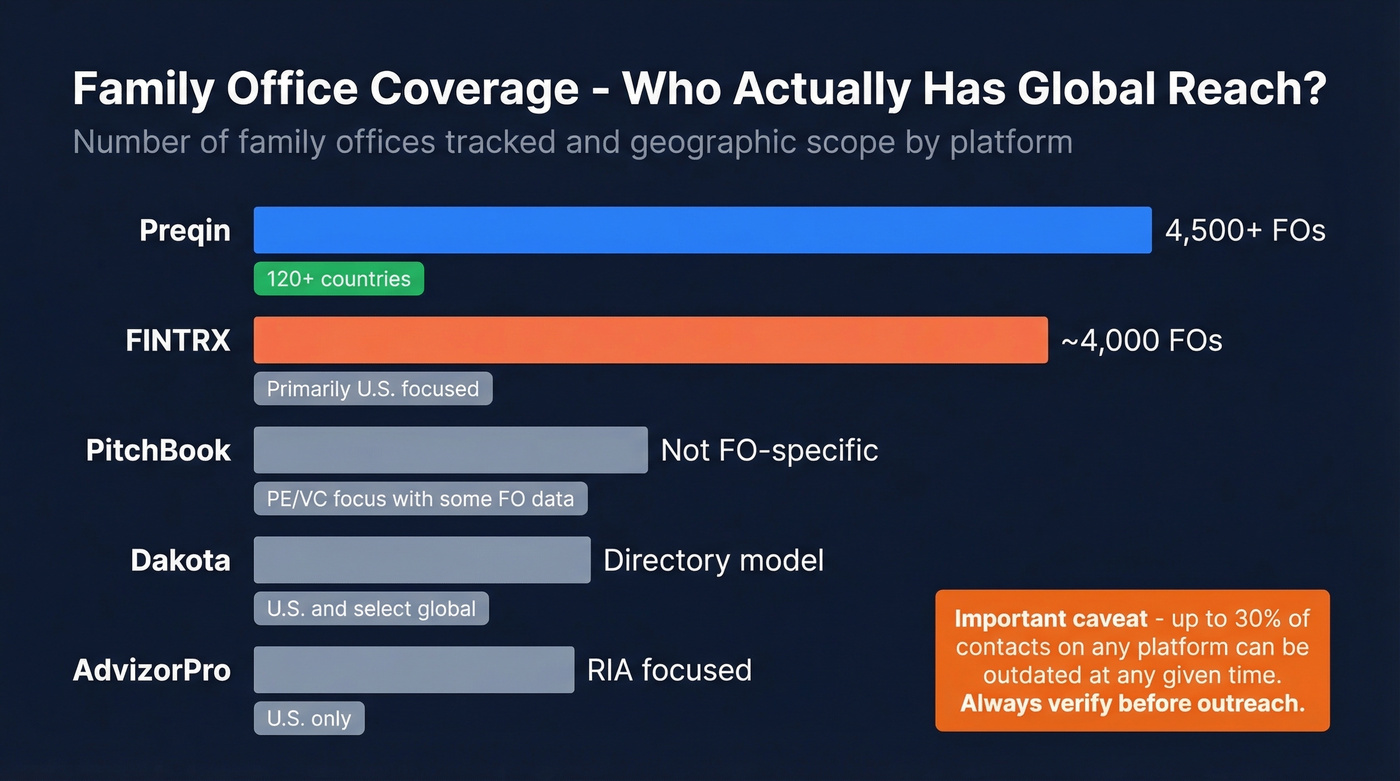Click the 'Not FO-specific' annotation

(x=768, y=450)
